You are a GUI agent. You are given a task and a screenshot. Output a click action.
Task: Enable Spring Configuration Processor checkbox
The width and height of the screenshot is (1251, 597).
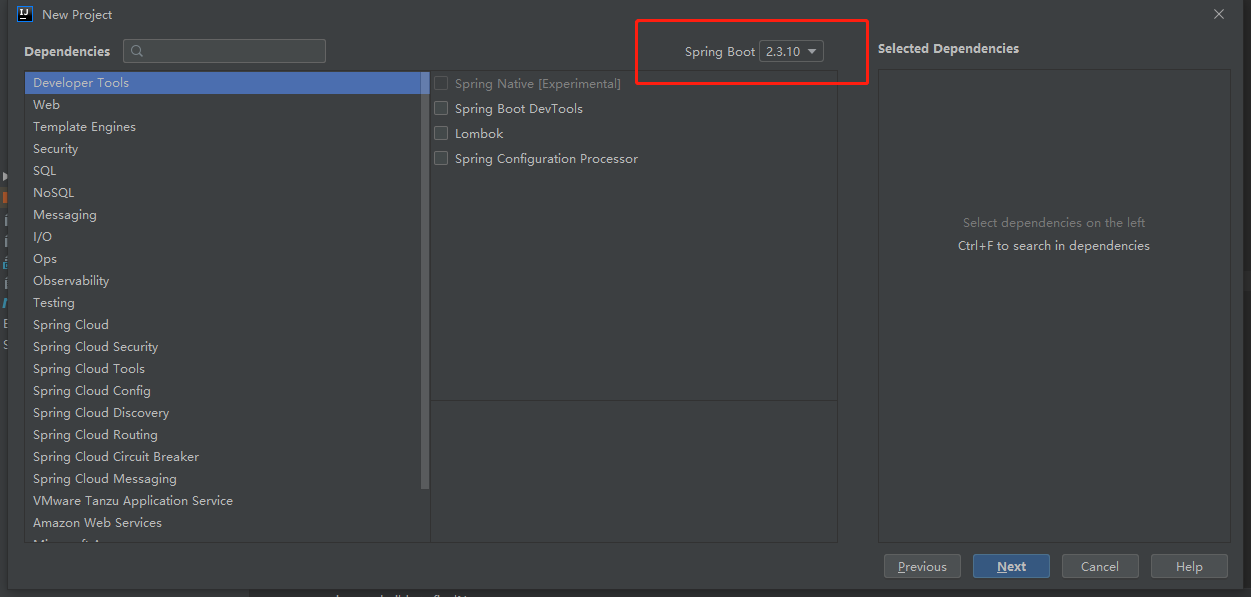tap(441, 159)
